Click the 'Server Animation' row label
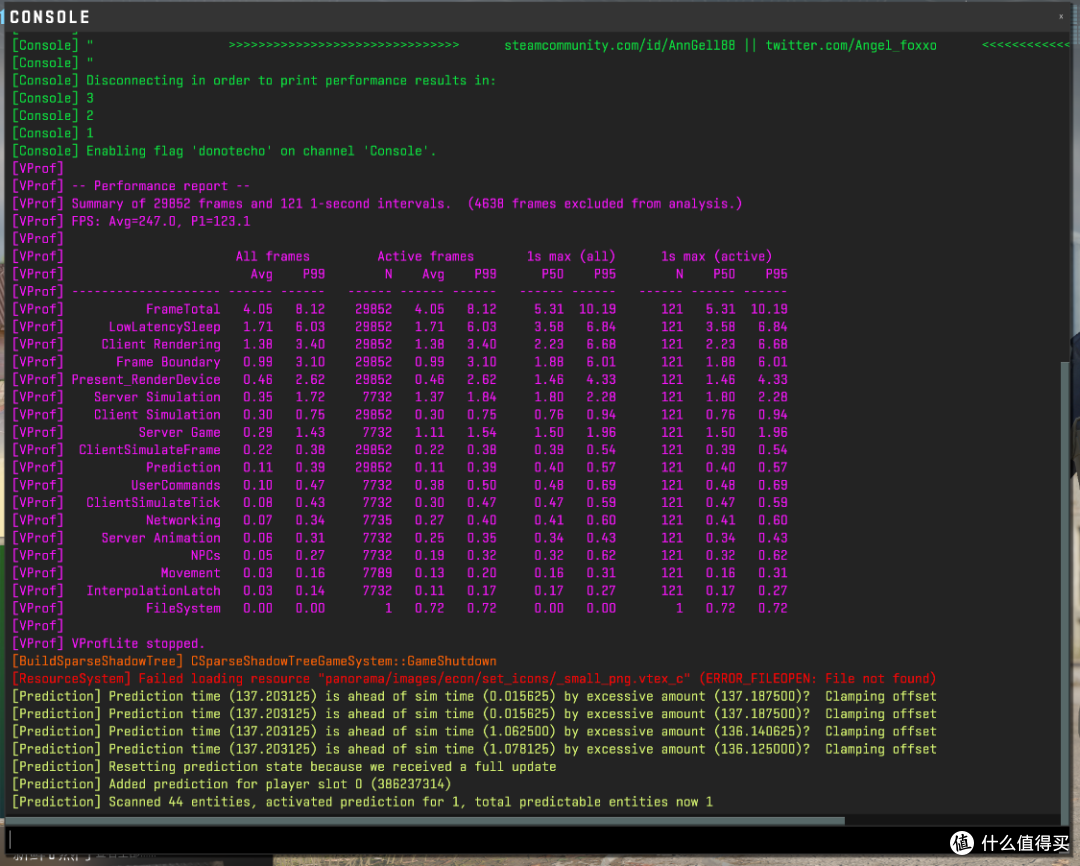Screen dimensions: 1080x866 click(x=161, y=538)
